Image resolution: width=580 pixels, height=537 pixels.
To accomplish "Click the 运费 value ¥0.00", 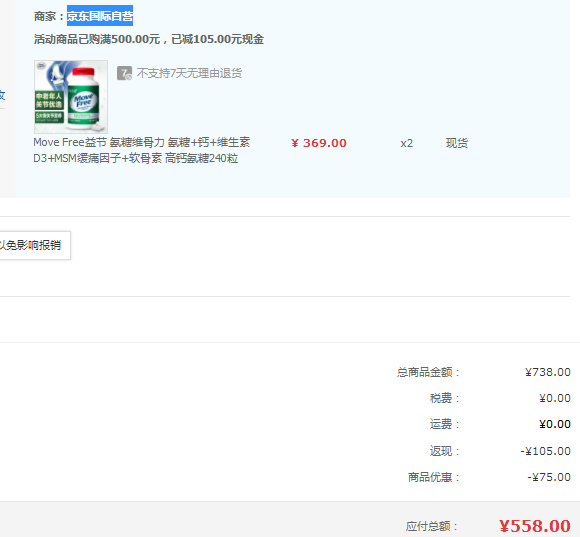I will pyautogui.click(x=554, y=424).
